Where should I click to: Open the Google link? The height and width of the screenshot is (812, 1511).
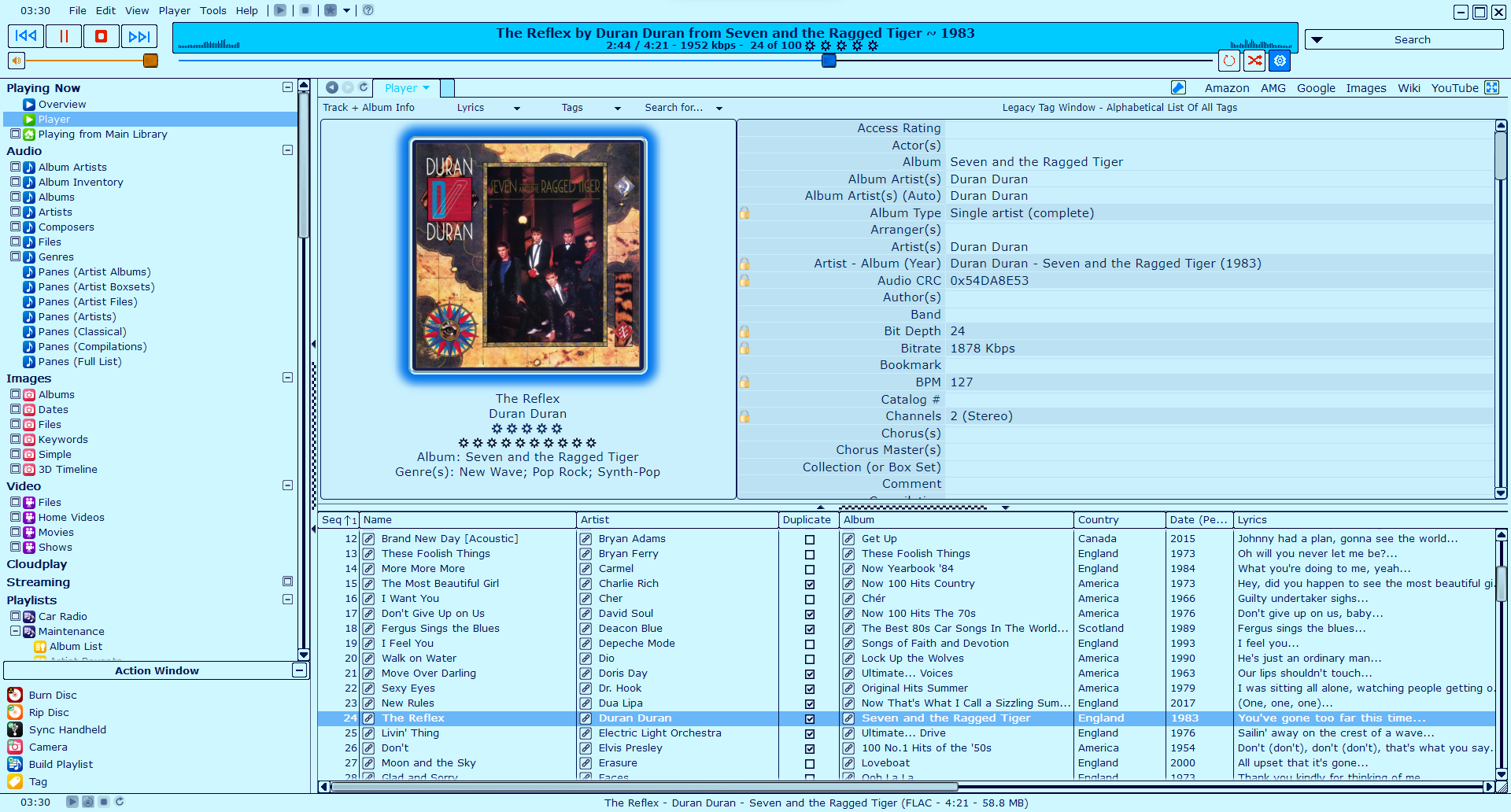(1316, 88)
